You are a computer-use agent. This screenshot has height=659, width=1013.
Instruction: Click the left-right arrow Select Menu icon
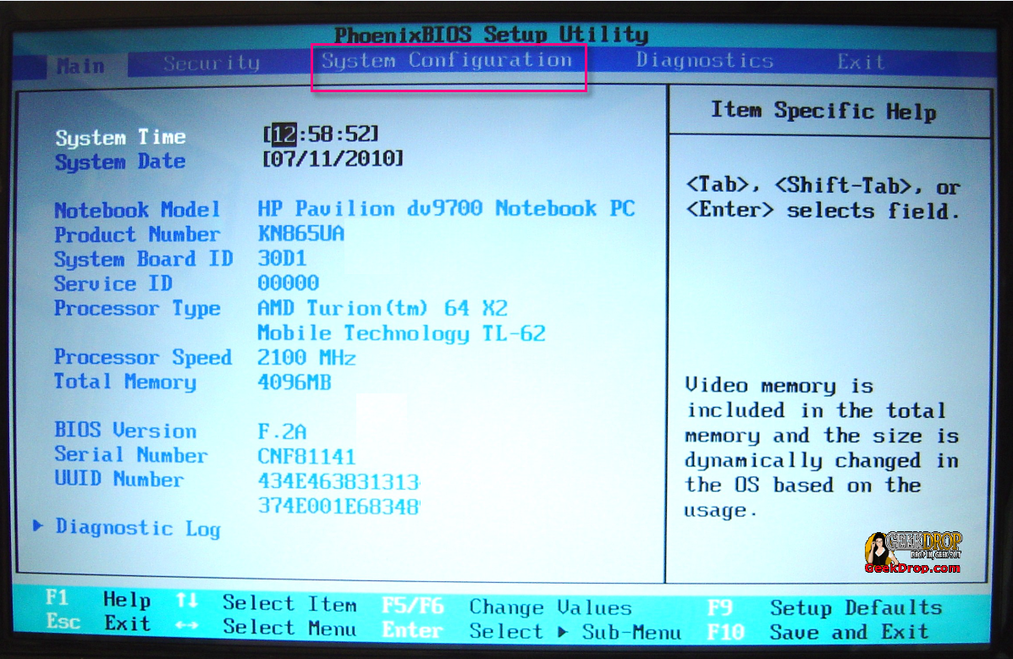187,627
